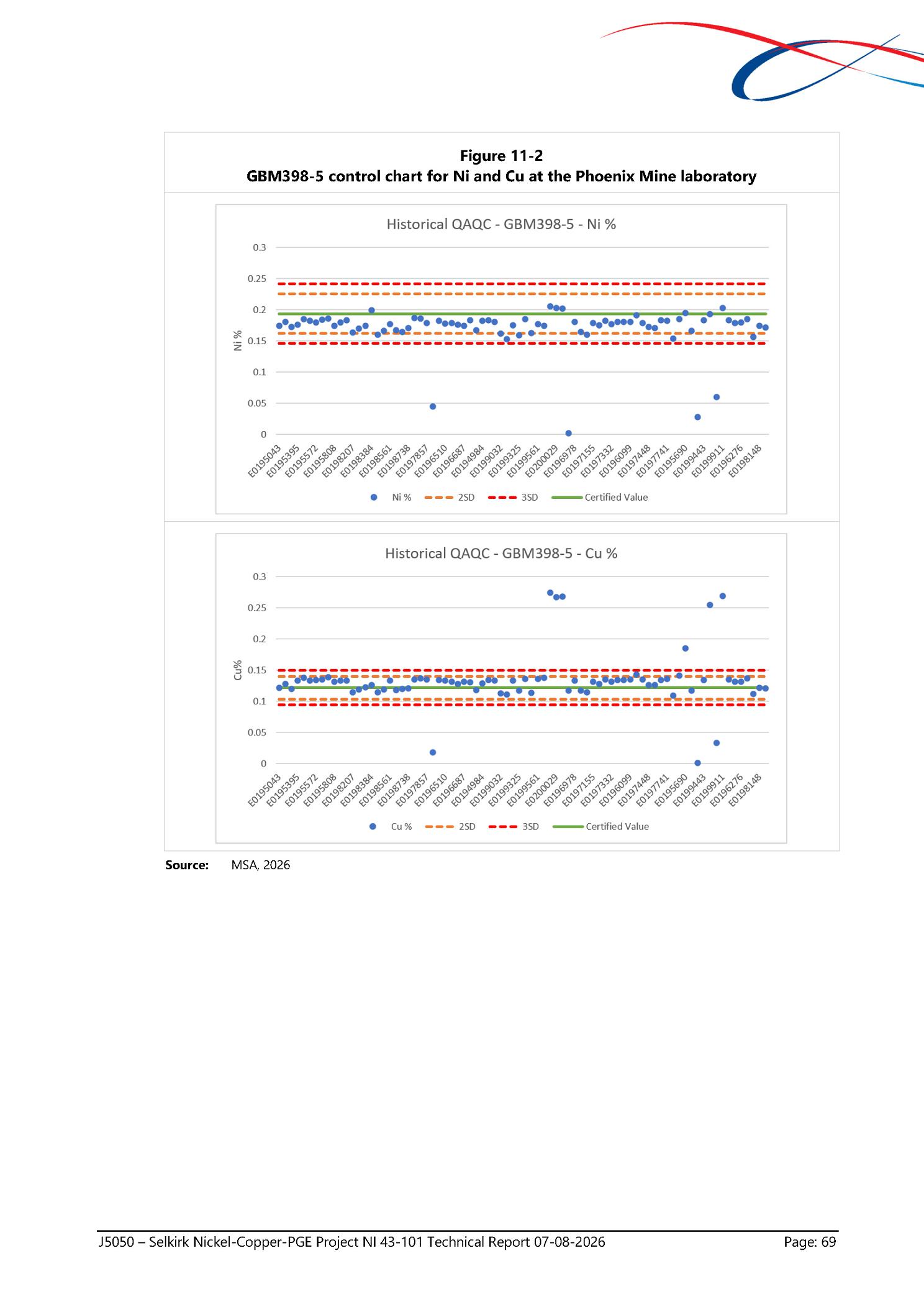Click x-axis label "E0199325" in the Cu chart
This screenshot has height=1307, width=924.
(x=505, y=790)
